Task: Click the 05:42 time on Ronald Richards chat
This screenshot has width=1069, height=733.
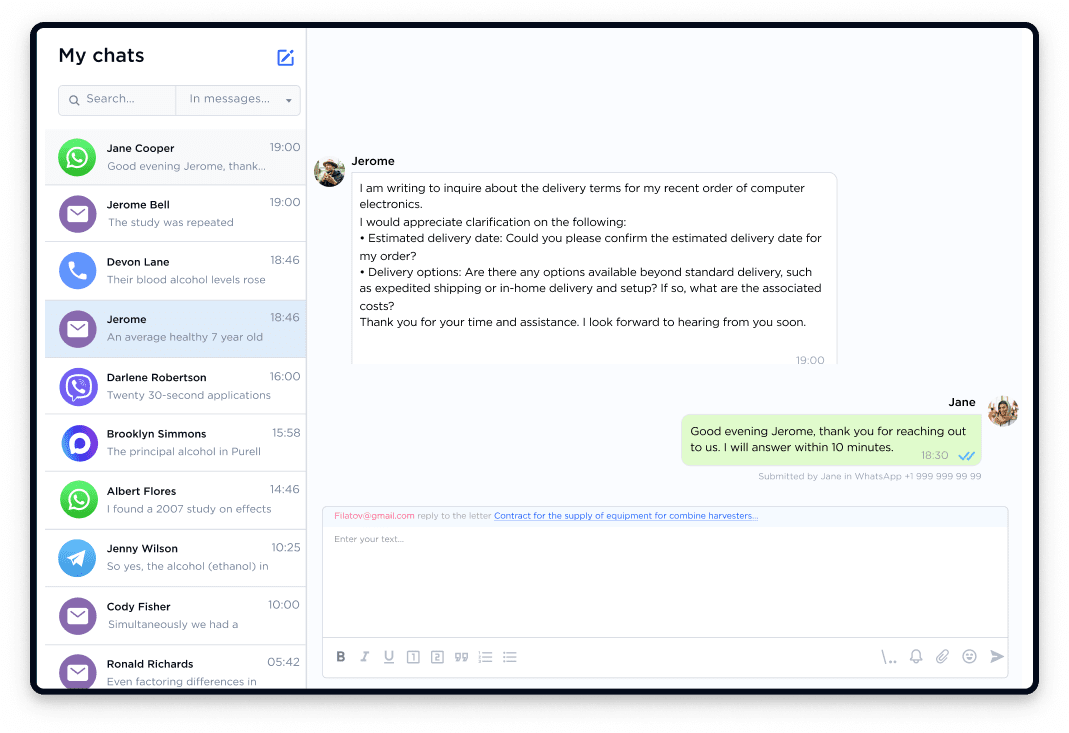Action: [x=284, y=661]
